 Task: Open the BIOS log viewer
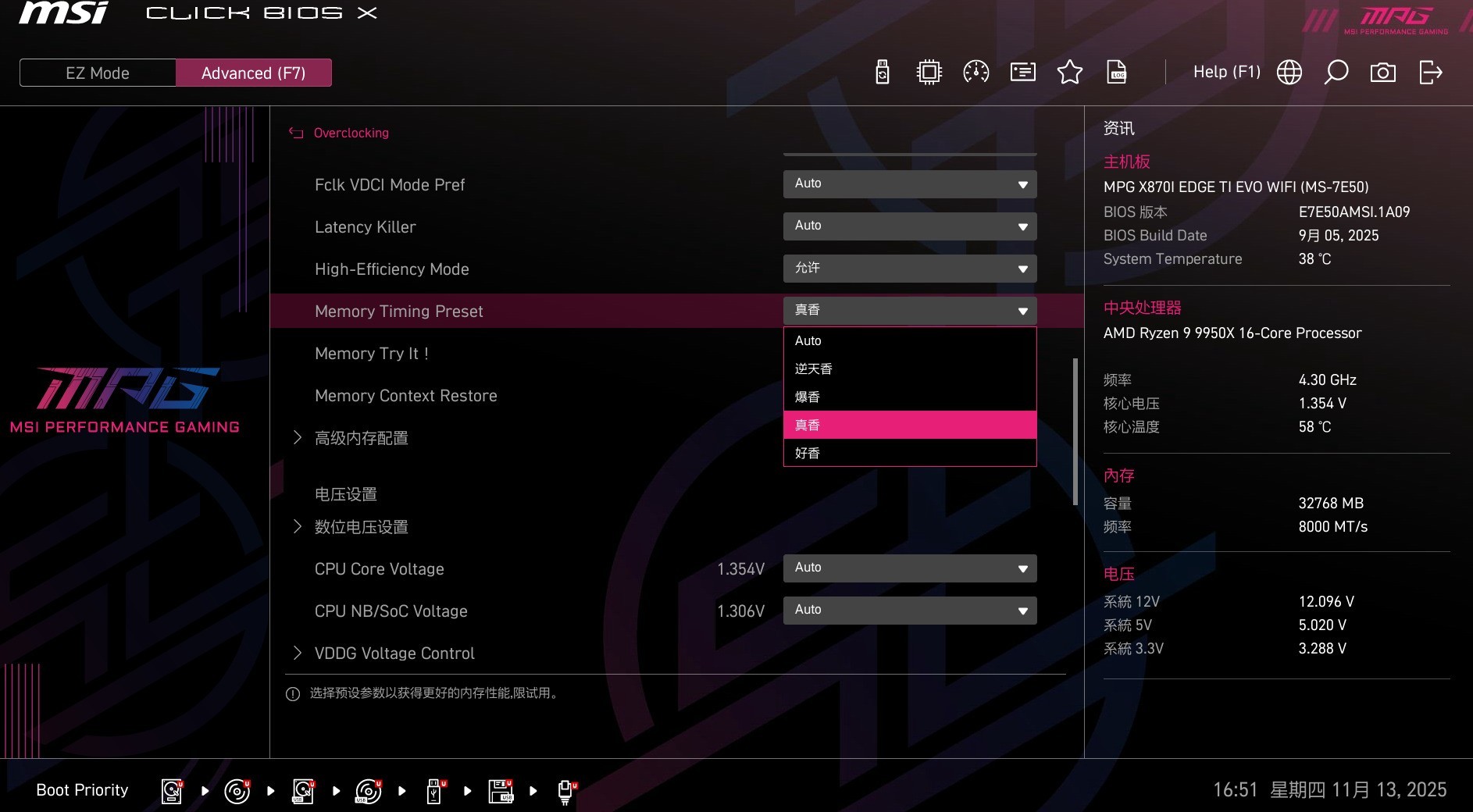coord(1116,72)
